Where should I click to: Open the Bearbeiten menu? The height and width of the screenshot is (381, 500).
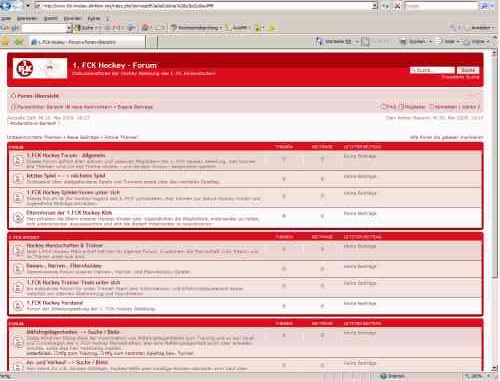[27, 18]
